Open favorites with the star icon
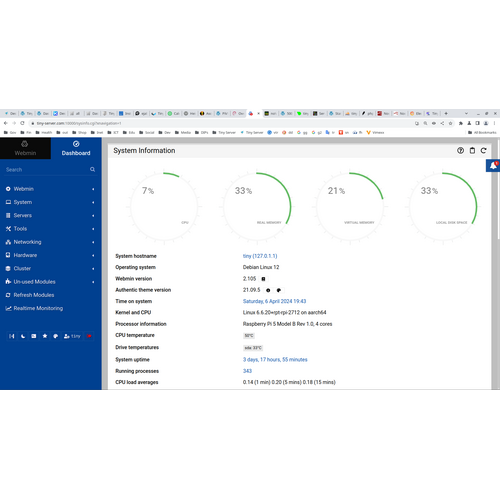Viewport: 500px width, 500px height. pos(45,336)
